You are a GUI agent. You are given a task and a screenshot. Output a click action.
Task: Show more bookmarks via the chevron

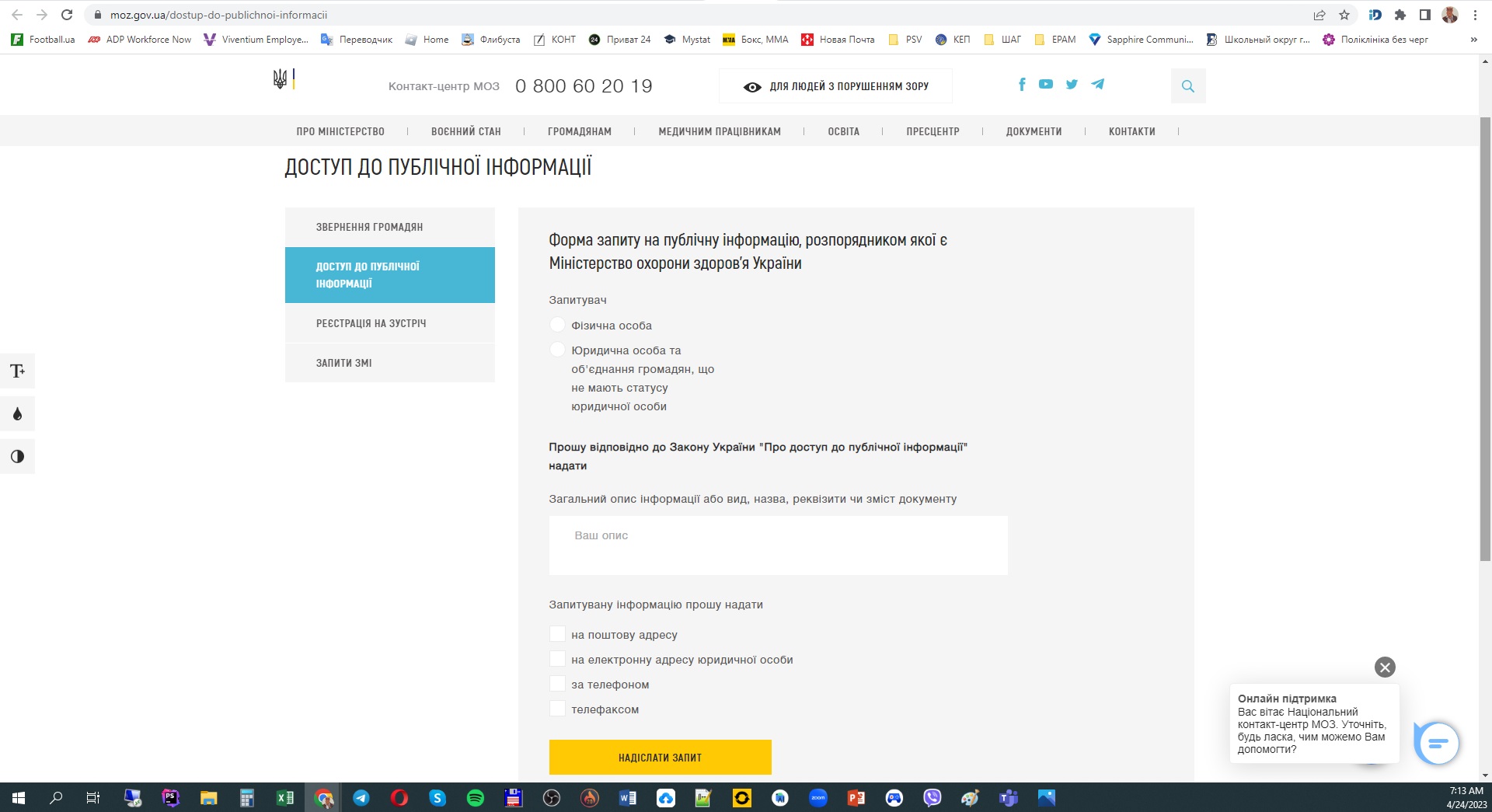[1473, 40]
